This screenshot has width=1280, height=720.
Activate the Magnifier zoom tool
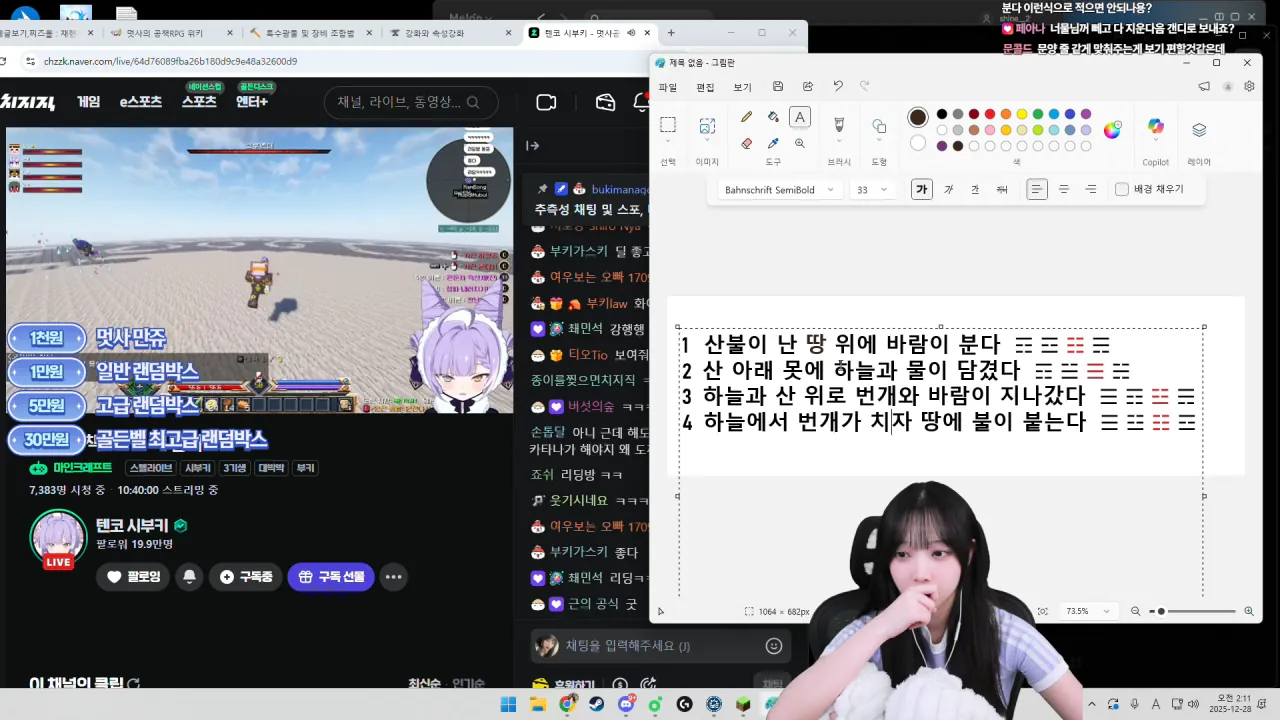click(800, 144)
